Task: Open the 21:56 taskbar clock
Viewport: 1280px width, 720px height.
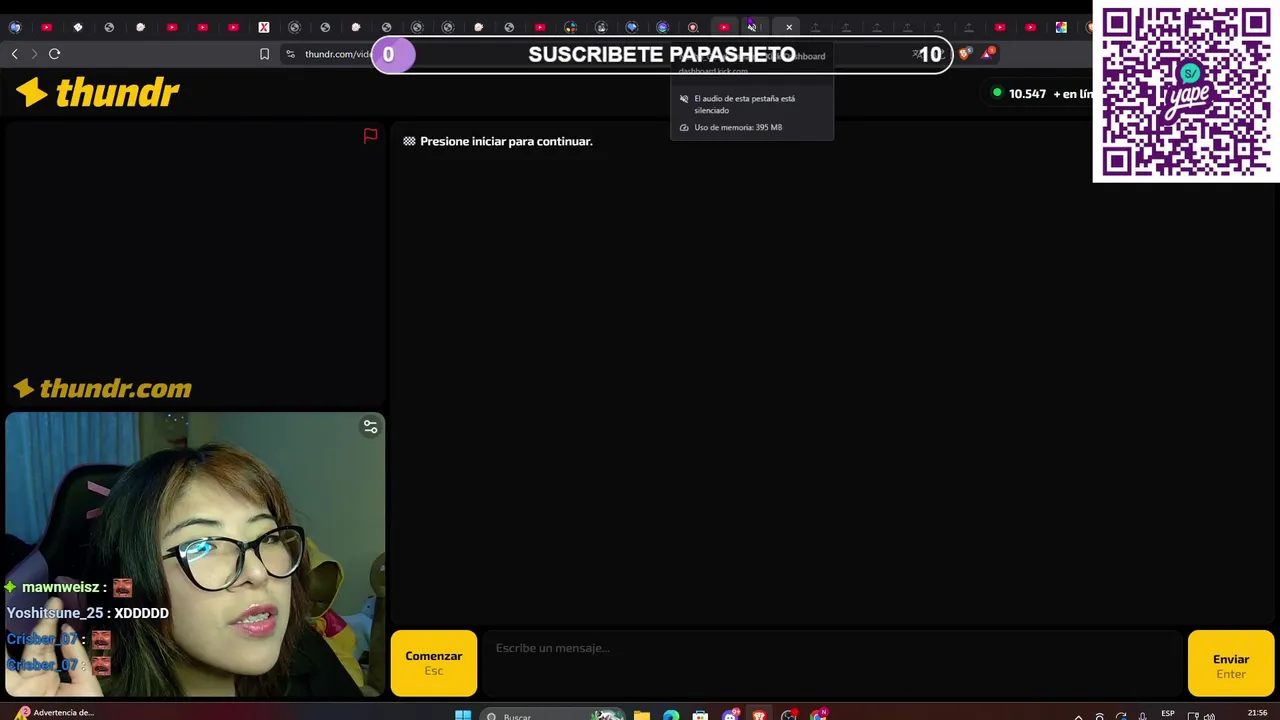Action: click(x=1257, y=713)
